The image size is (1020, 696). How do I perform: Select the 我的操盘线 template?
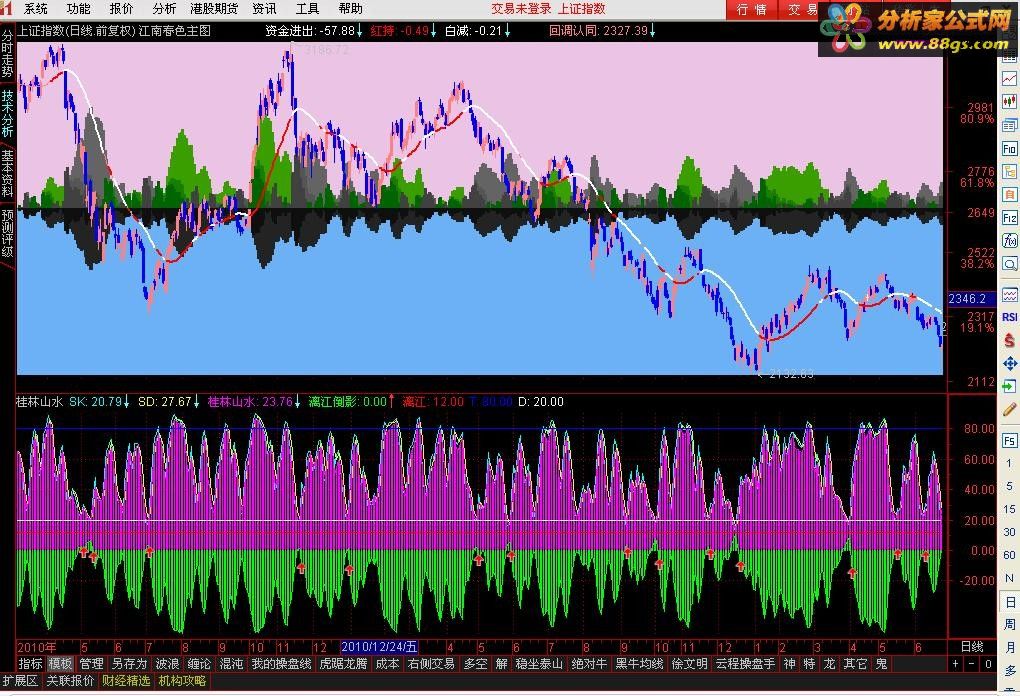coord(281,664)
